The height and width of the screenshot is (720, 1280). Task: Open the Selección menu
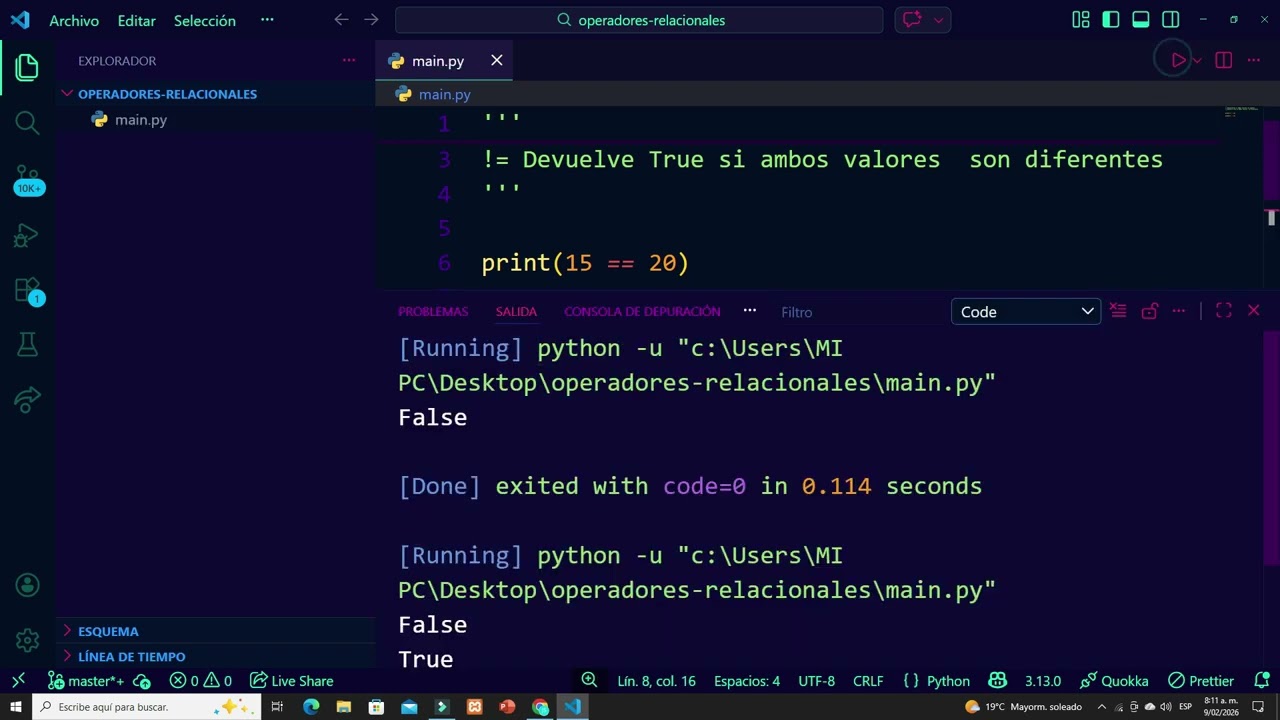(x=205, y=20)
